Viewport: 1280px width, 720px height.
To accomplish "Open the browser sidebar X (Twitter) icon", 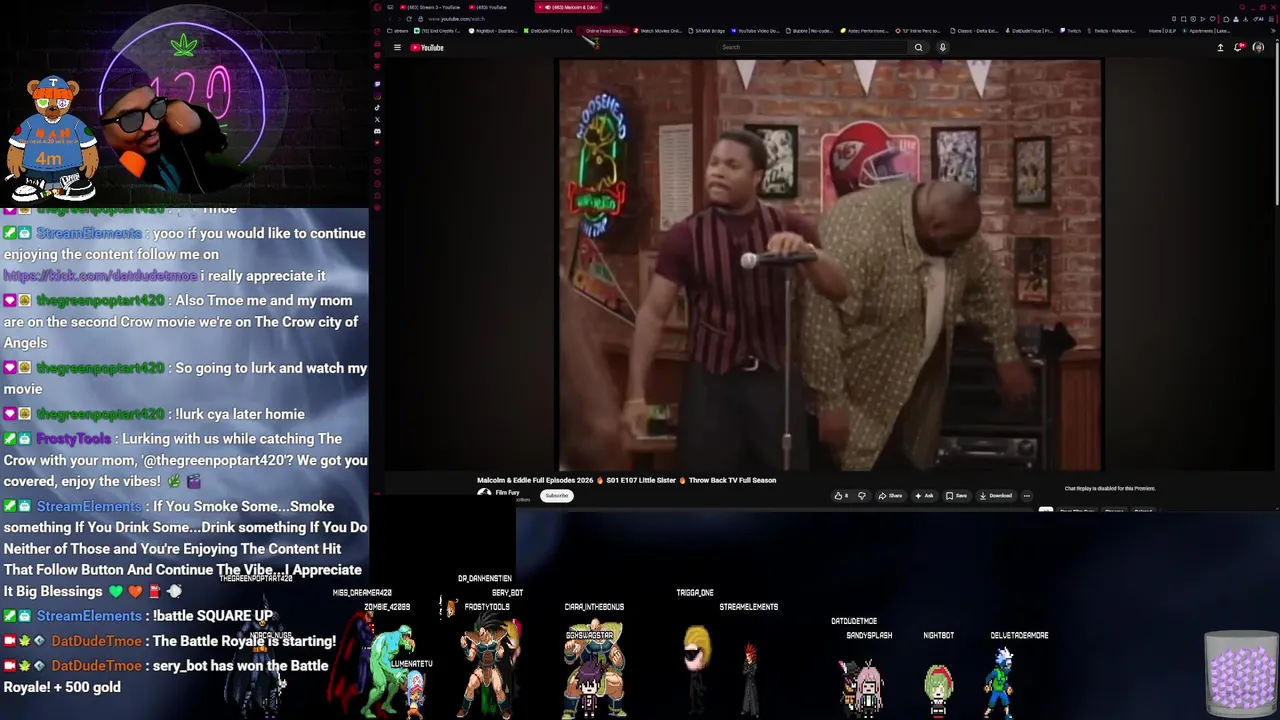I will (x=377, y=119).
